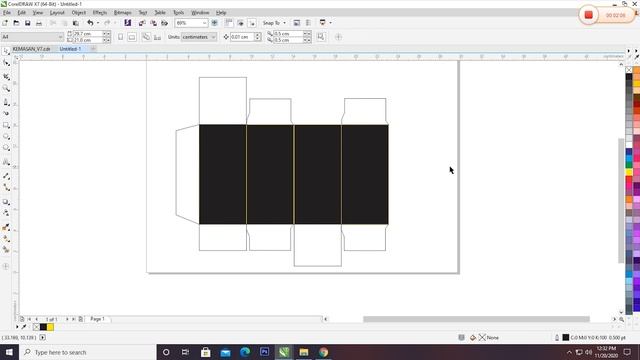Open the Effects menu
The image size is (640, 360).
(x=100, y=13)
